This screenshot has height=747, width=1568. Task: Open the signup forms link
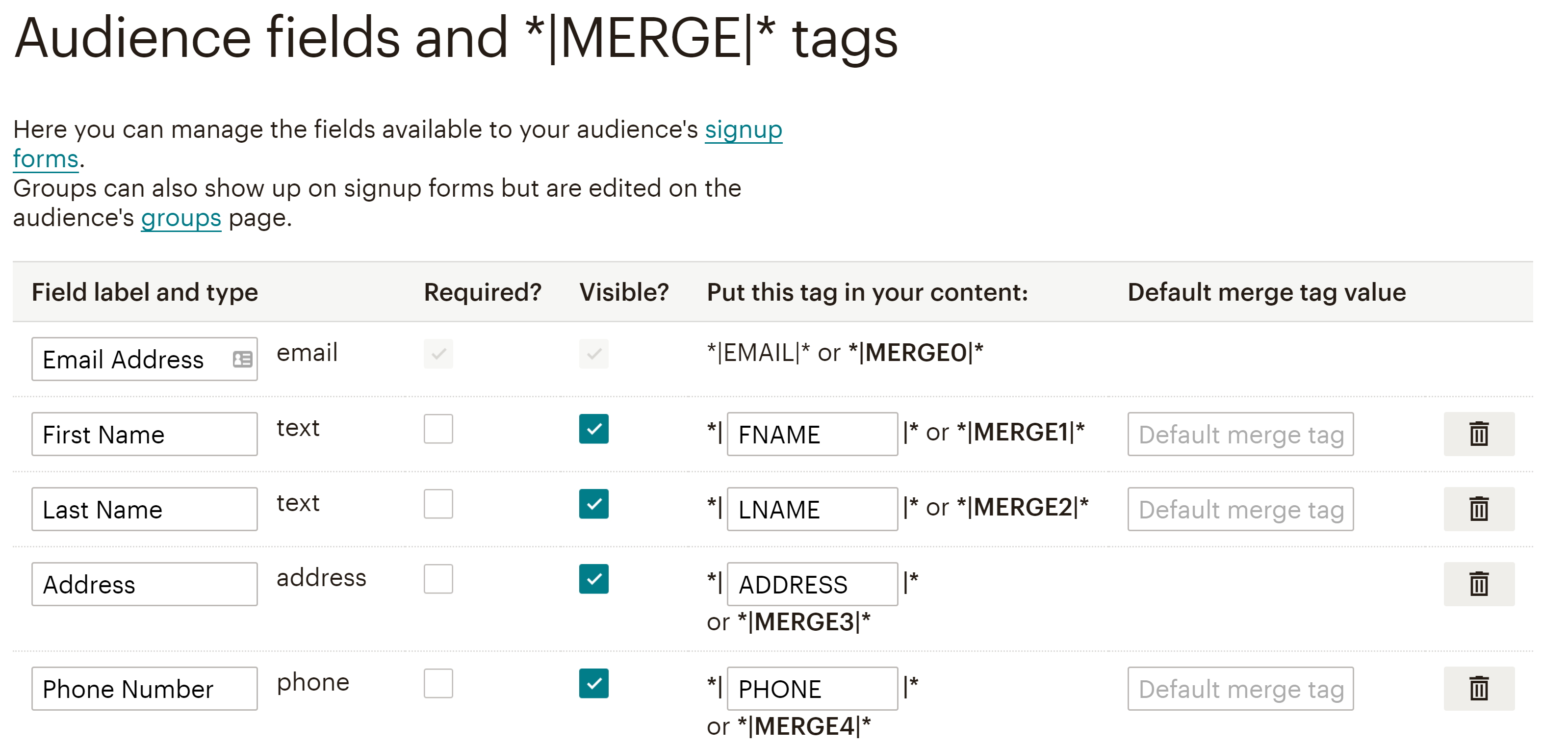(x=743, y=129)
